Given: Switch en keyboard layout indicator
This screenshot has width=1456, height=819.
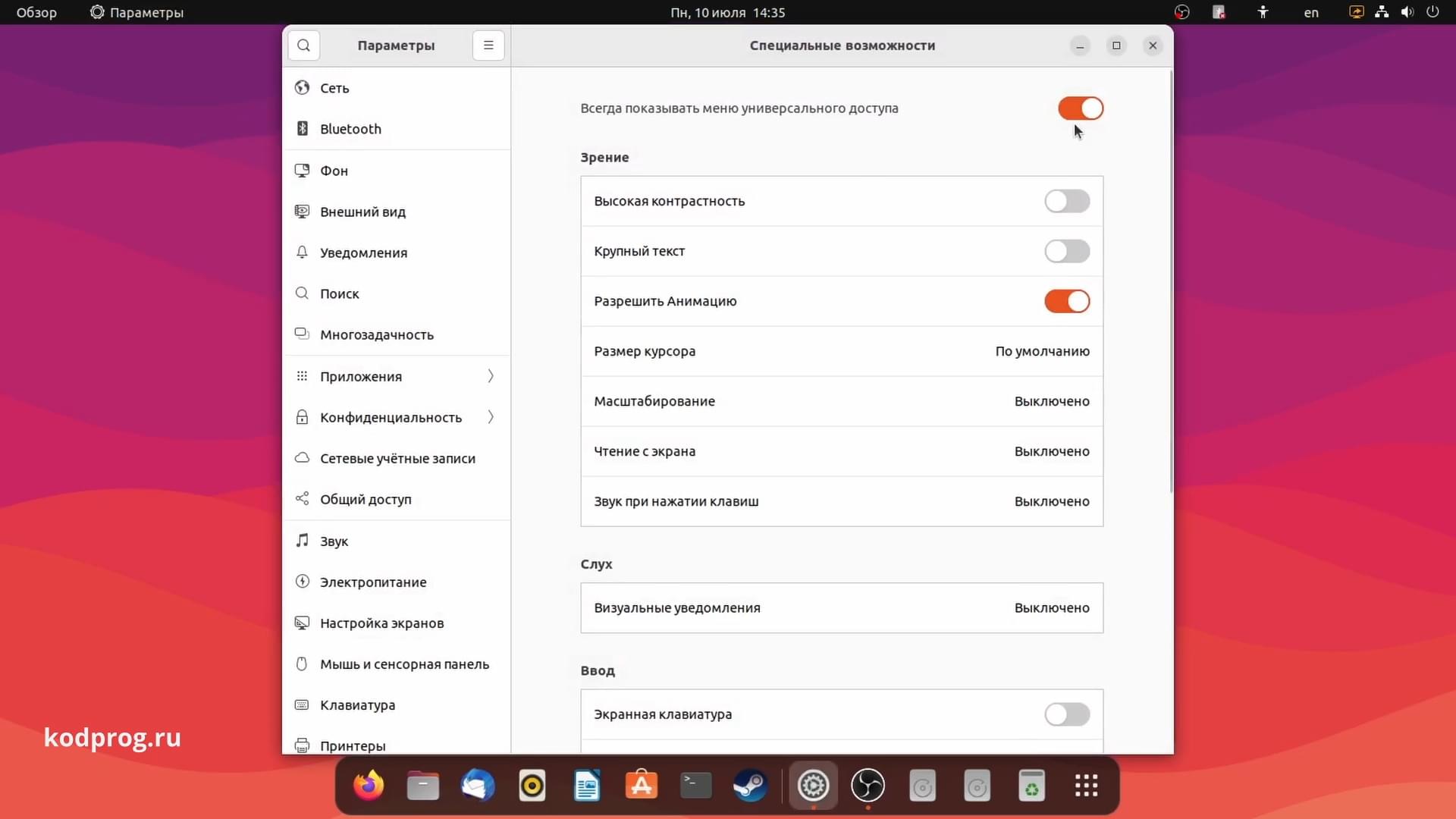Looking at the screenshot, I should [x=1311, y=12].
